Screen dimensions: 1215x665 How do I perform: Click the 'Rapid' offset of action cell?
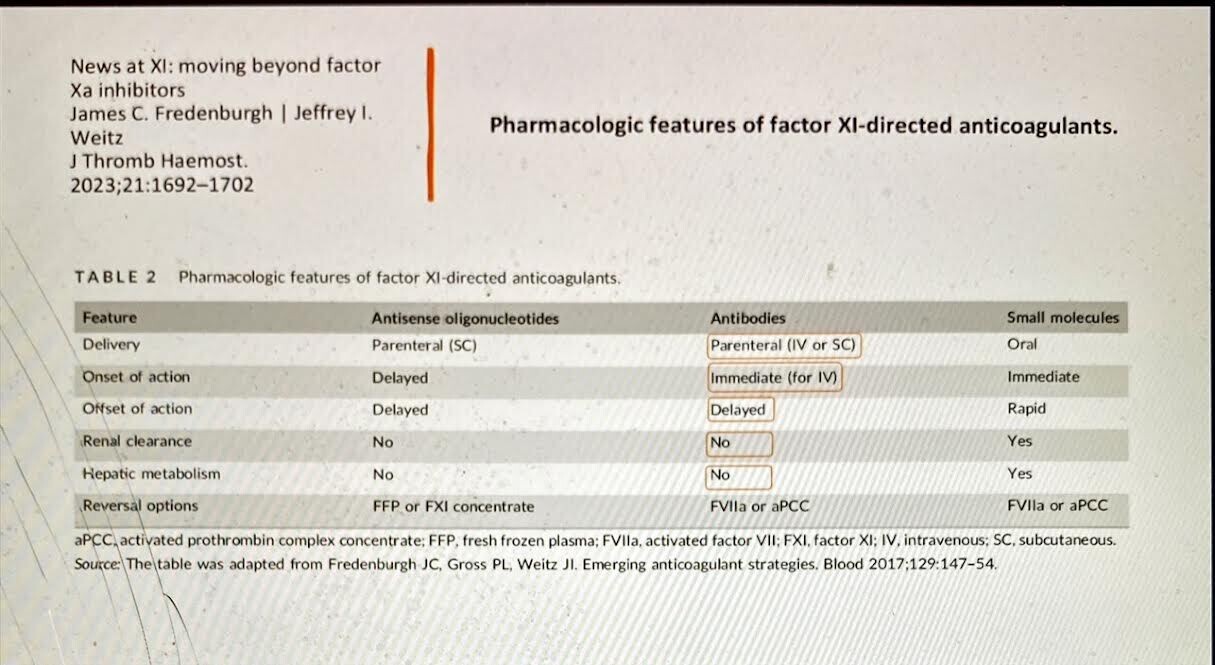tap(1027, 408)
